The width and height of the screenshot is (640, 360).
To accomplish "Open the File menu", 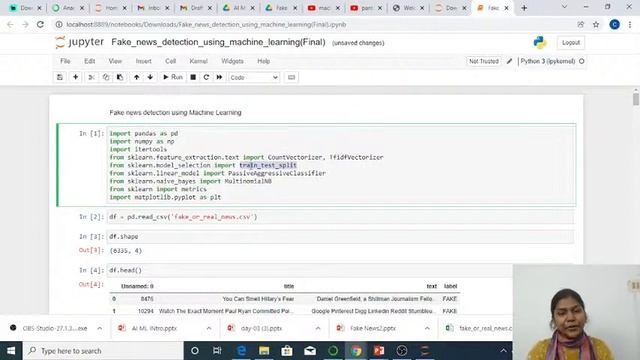I will tap(65, 61).
